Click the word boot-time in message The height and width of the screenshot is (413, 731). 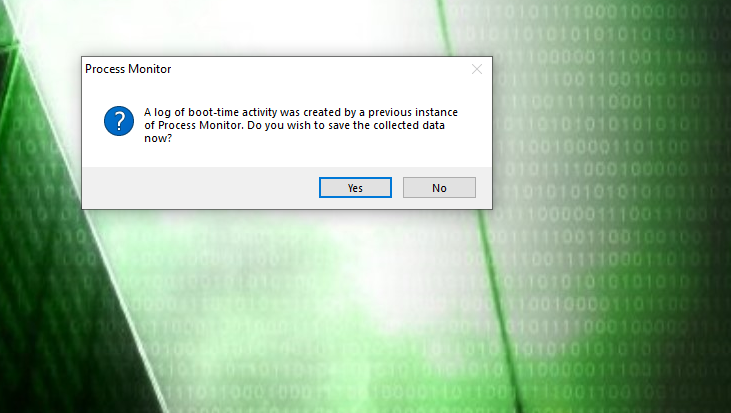[213, 112]
